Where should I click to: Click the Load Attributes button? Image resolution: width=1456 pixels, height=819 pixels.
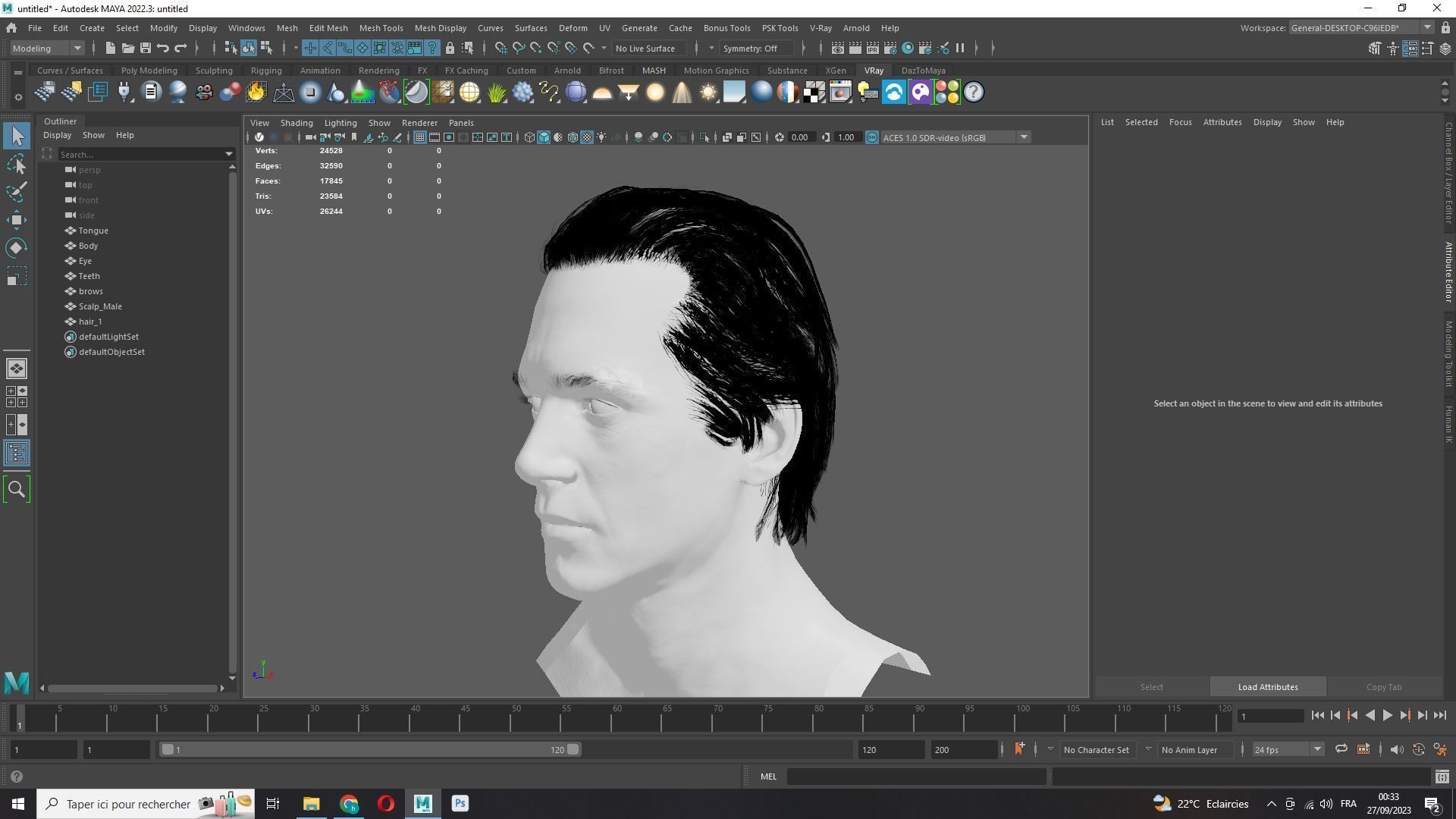tap(1268, 687)
